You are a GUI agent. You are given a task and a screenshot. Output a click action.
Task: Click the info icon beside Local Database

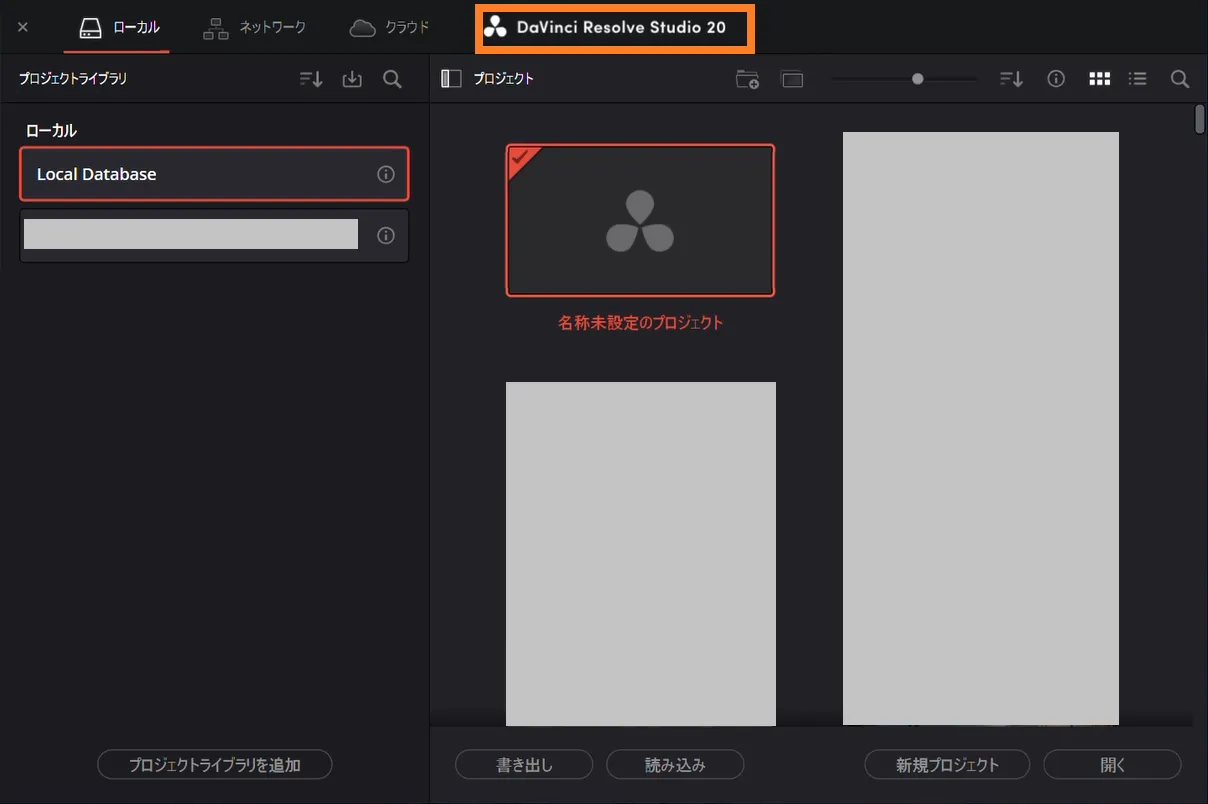pos(386,173)
